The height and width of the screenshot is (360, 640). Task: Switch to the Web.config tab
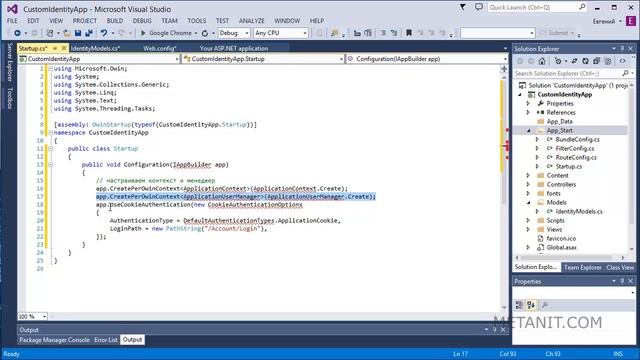pos(159,48)
